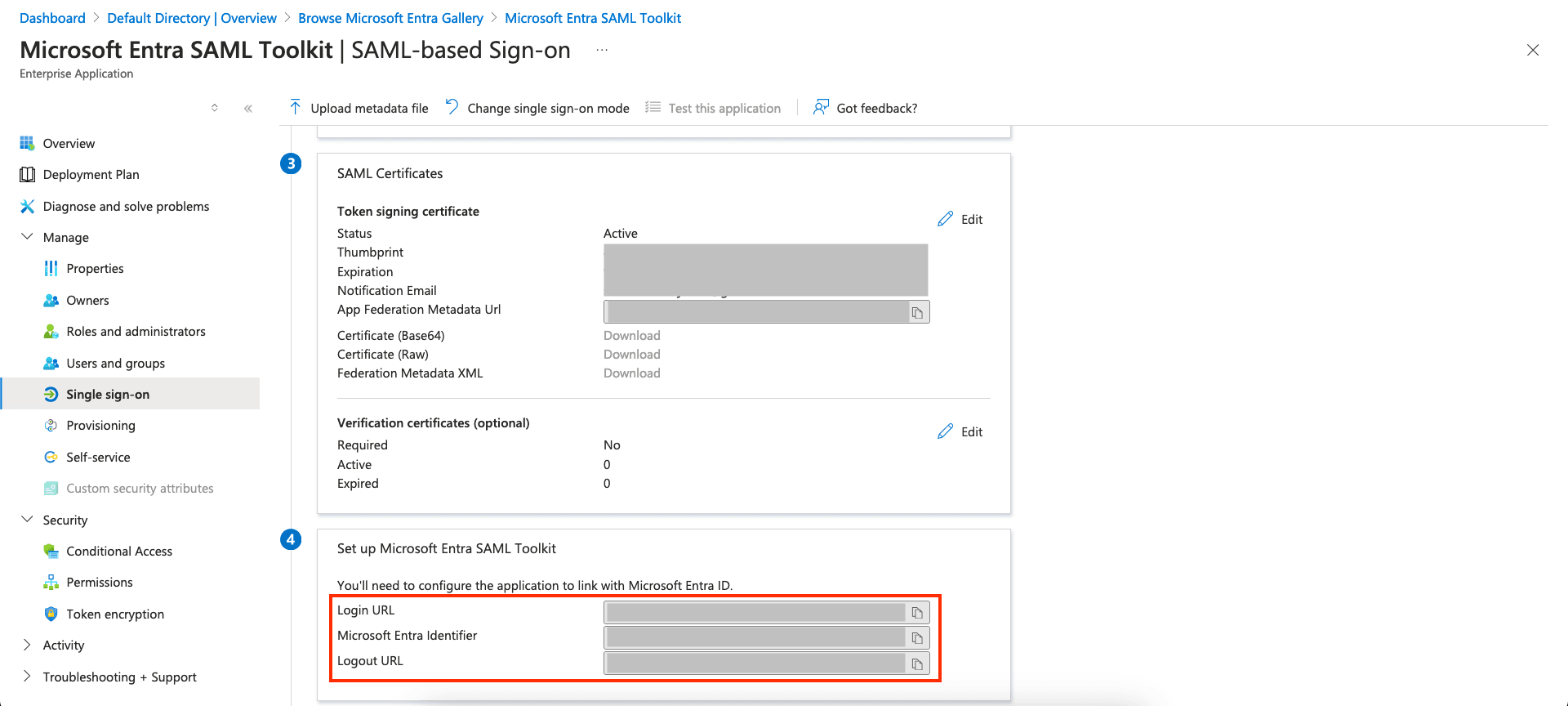The image size is (1568, 706).
Task: Download the Certificate (Base64)
Action: (x=632, y=335)
